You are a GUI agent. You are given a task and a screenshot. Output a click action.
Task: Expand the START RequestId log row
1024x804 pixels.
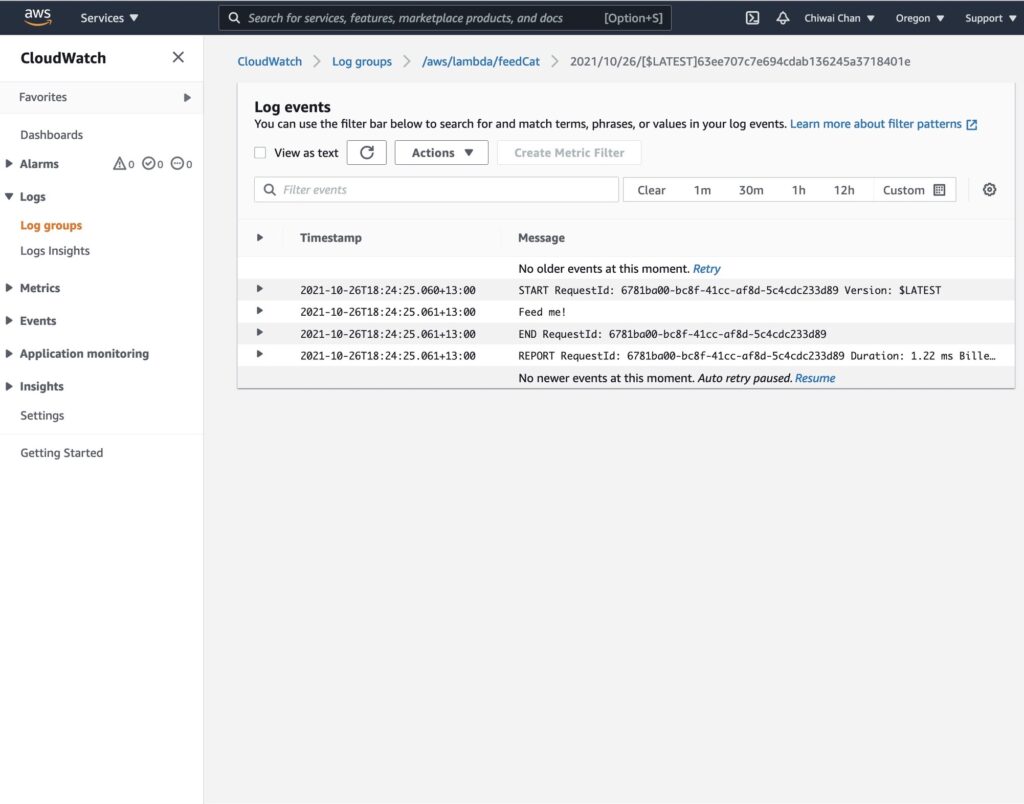[x=260, y=289]
